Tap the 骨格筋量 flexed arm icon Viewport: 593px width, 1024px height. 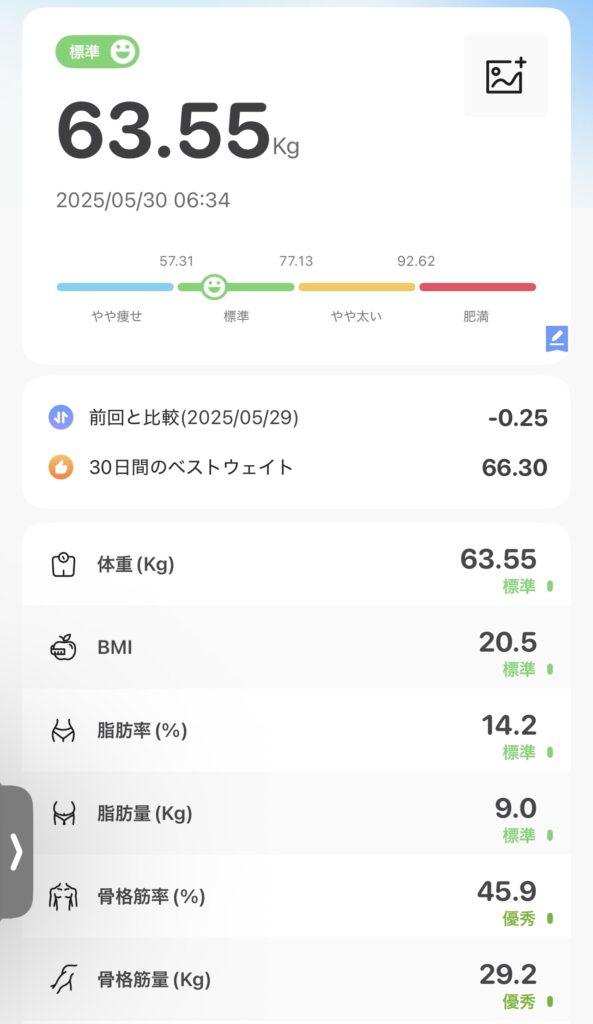click(x=63, y=980)
